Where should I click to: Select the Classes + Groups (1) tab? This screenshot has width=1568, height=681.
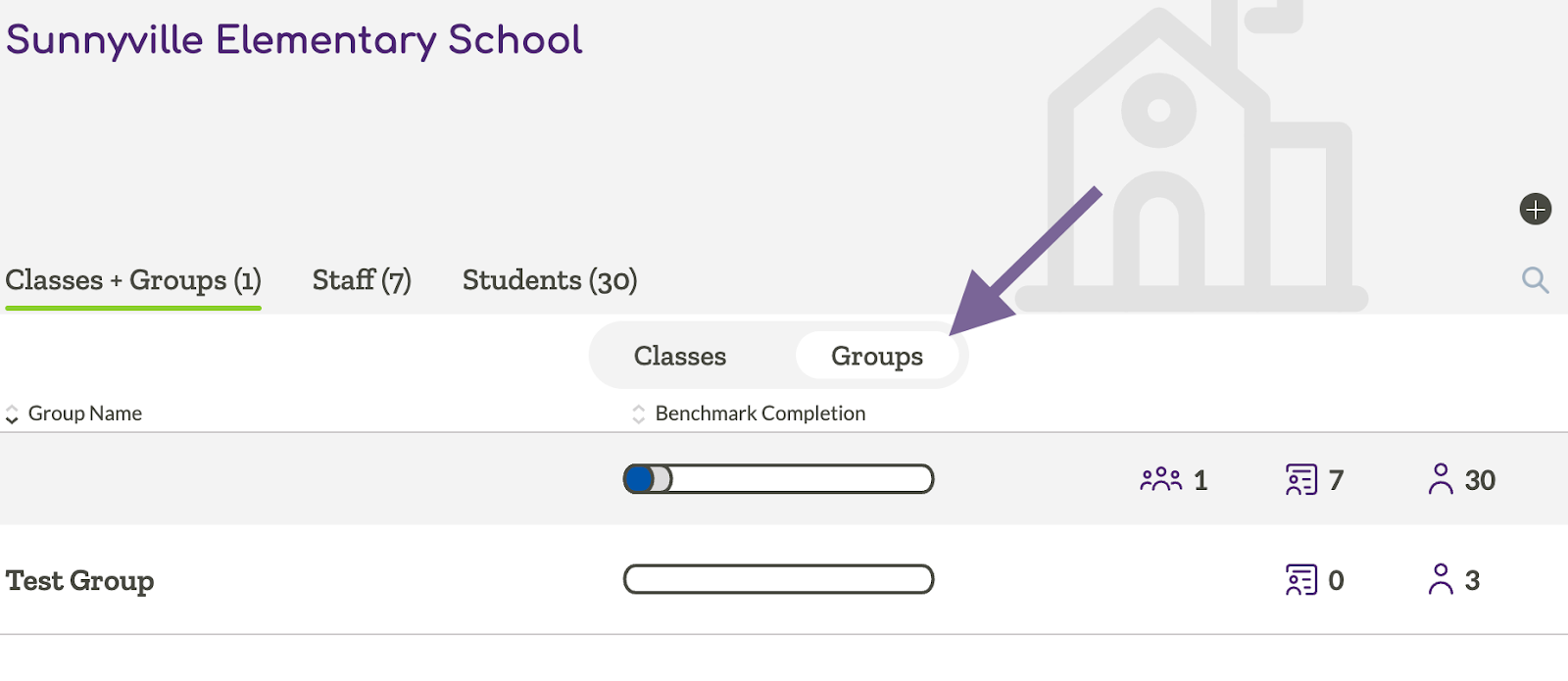pyautogui.click(x=133, y=280)
